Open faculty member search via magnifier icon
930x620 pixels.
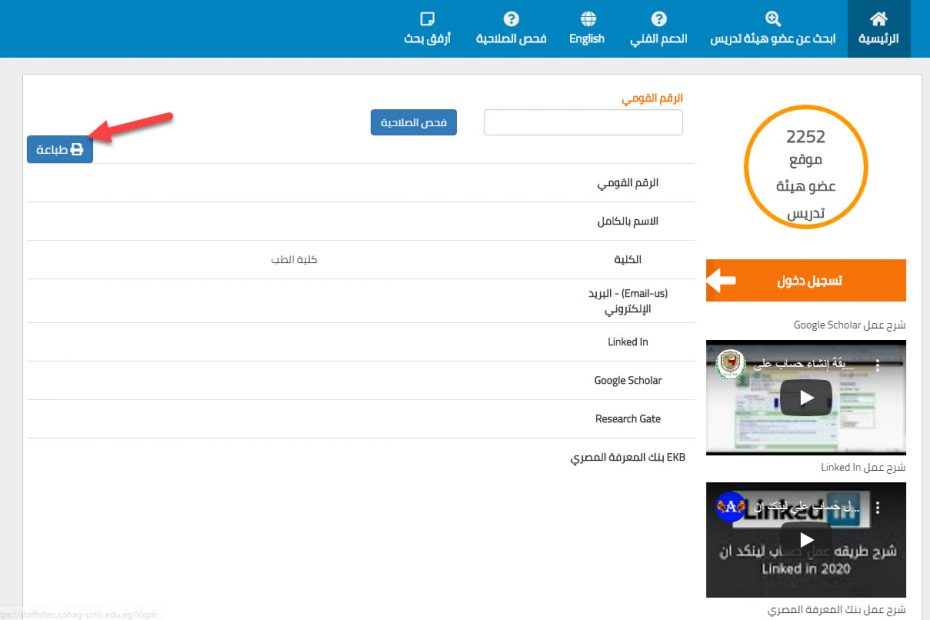click(x=772, y=19)
